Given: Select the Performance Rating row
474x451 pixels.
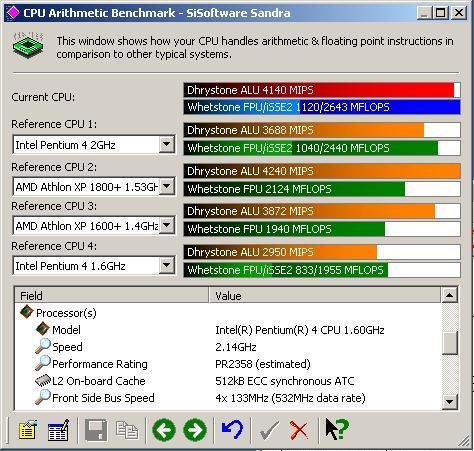Looking at the screenshot, I should [x=228, y=364].
